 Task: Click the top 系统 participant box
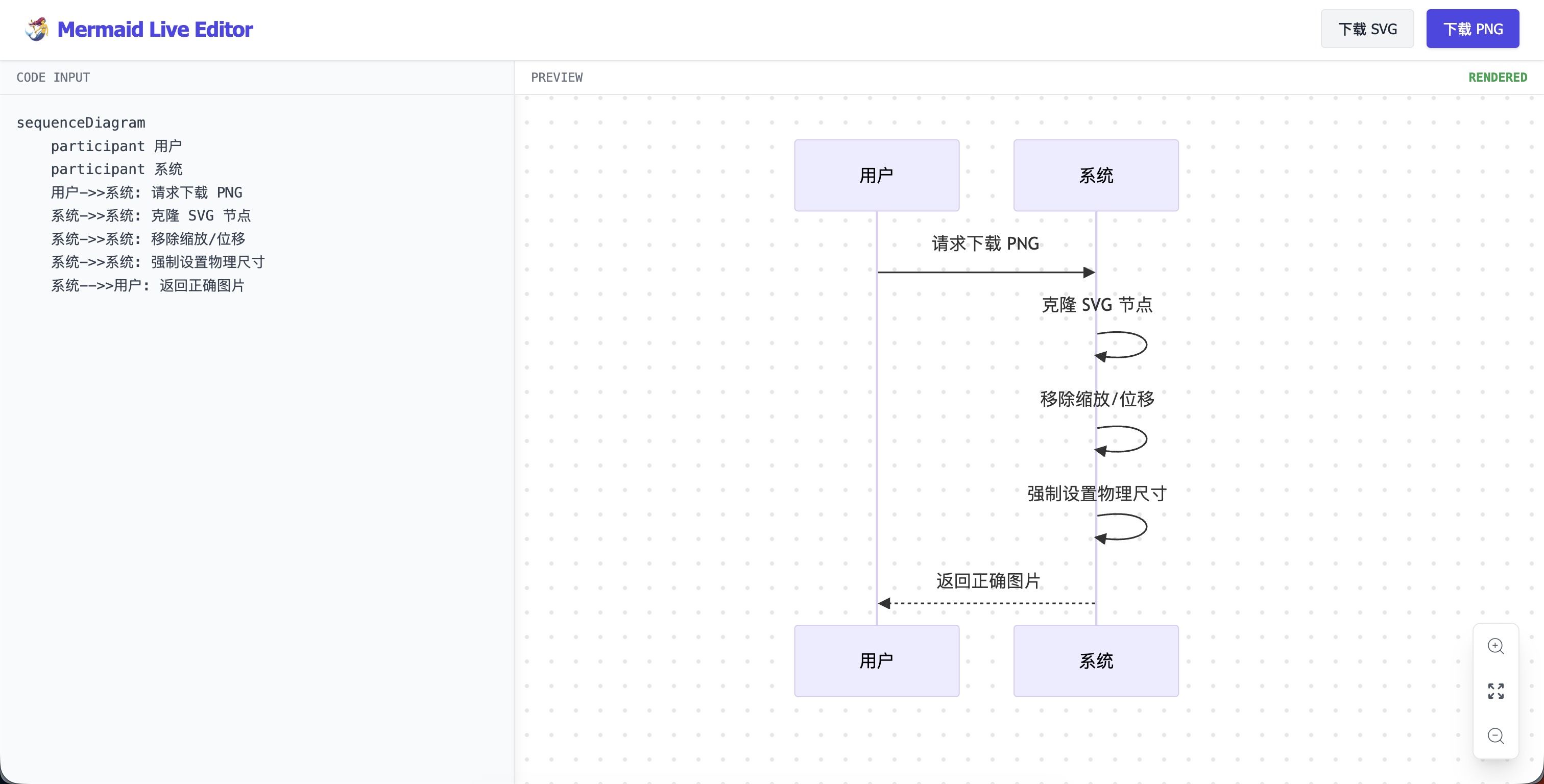pos(1096,175)
